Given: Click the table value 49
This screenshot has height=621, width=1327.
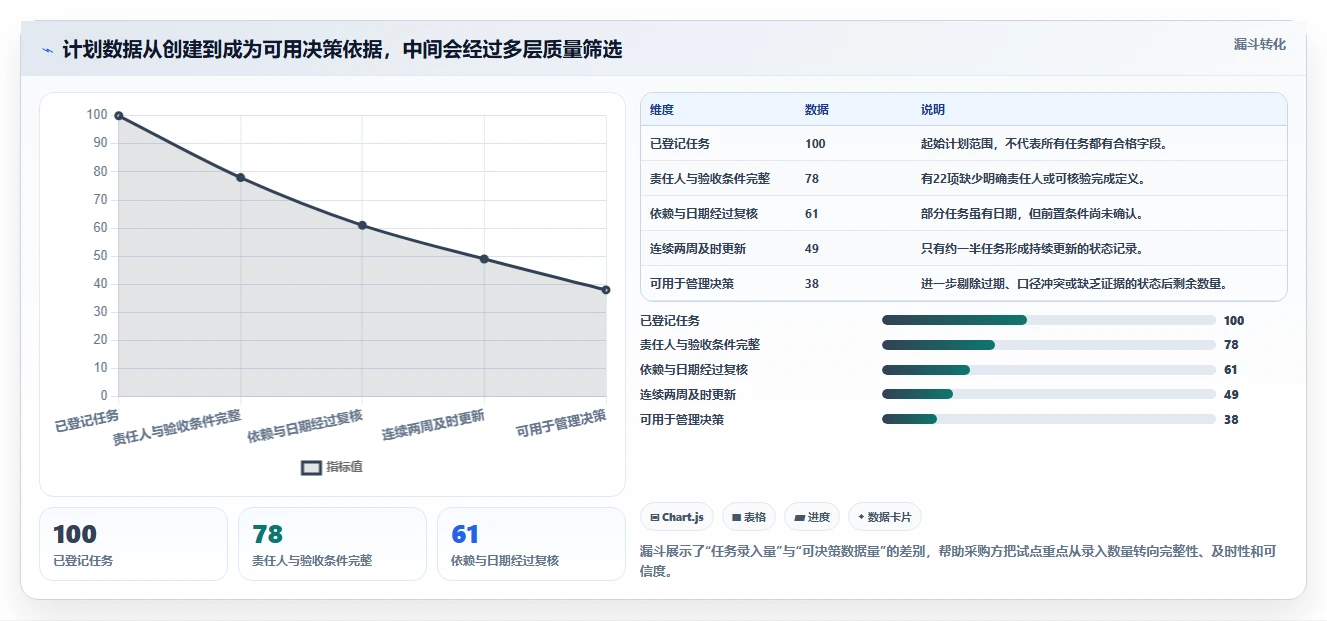Looking at the screenshot, I should (812, 249).
